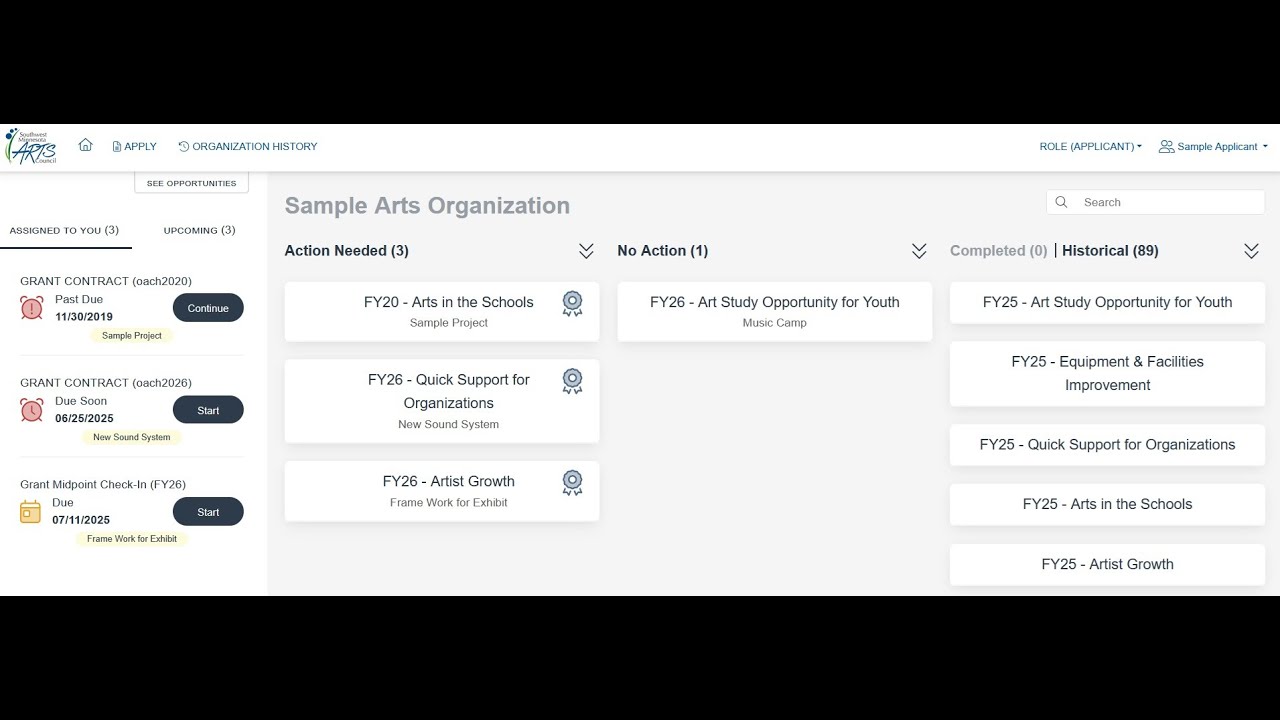Open the FY25 Arts in the Schools card

click(1107, 504)
